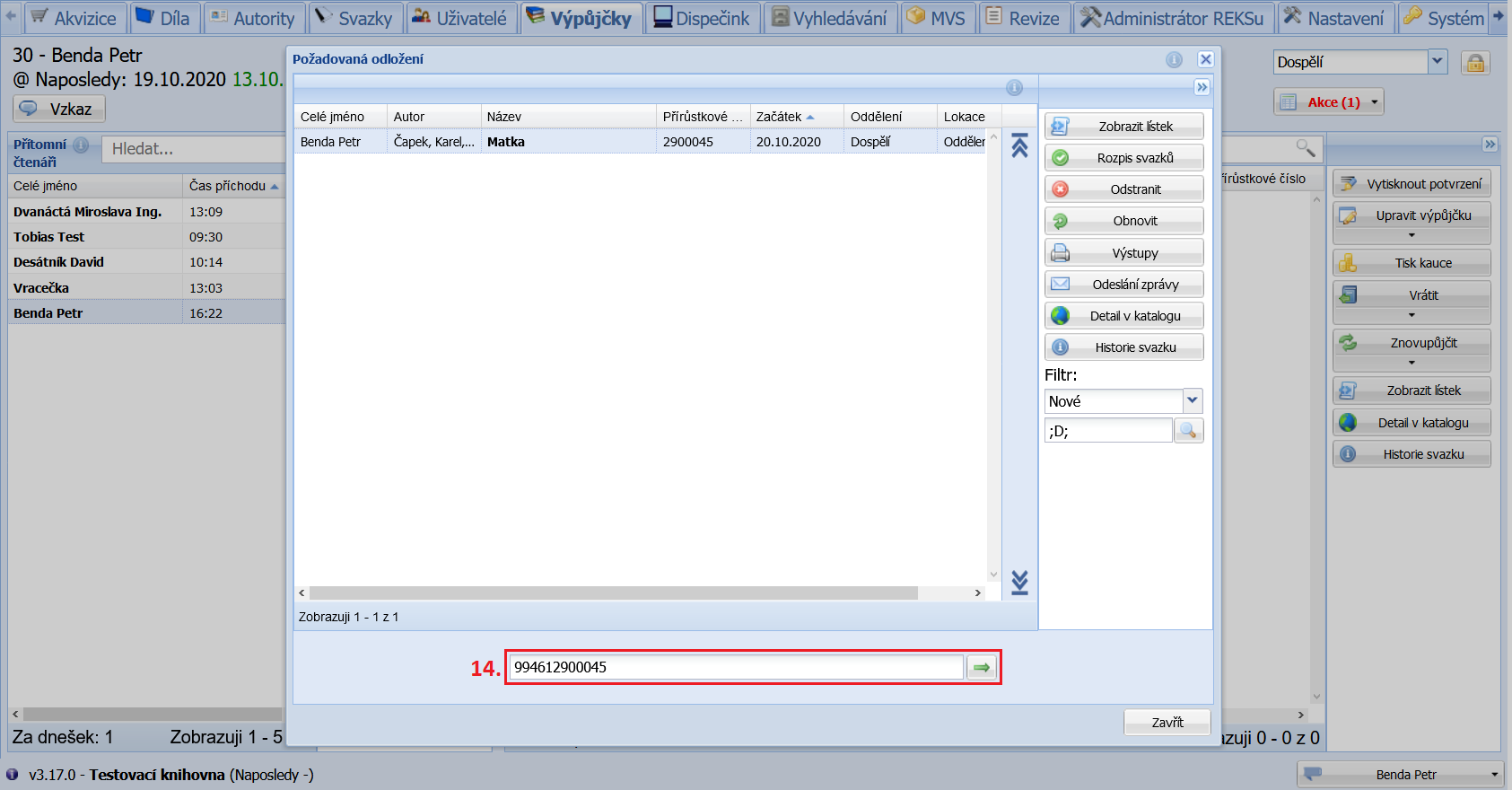Submit barcode with green arrow button
The image size is (1512, 790).
click(x=982, y=667)
